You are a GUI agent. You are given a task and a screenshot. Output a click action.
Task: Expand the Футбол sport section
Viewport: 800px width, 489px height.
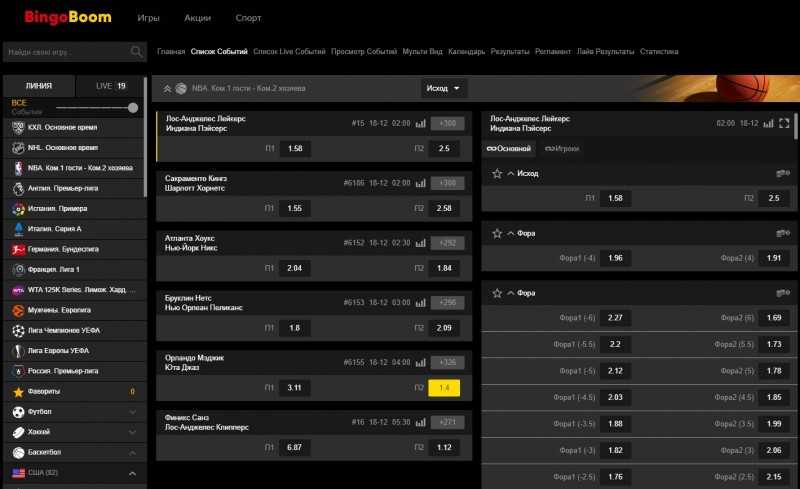(x=132, y=412)
